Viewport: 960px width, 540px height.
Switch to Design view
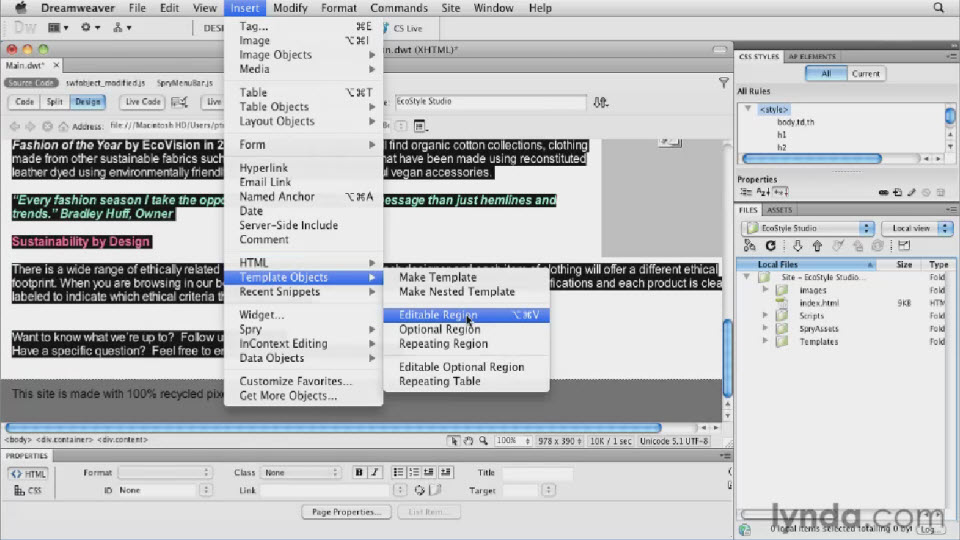click(x=88, y=102)
